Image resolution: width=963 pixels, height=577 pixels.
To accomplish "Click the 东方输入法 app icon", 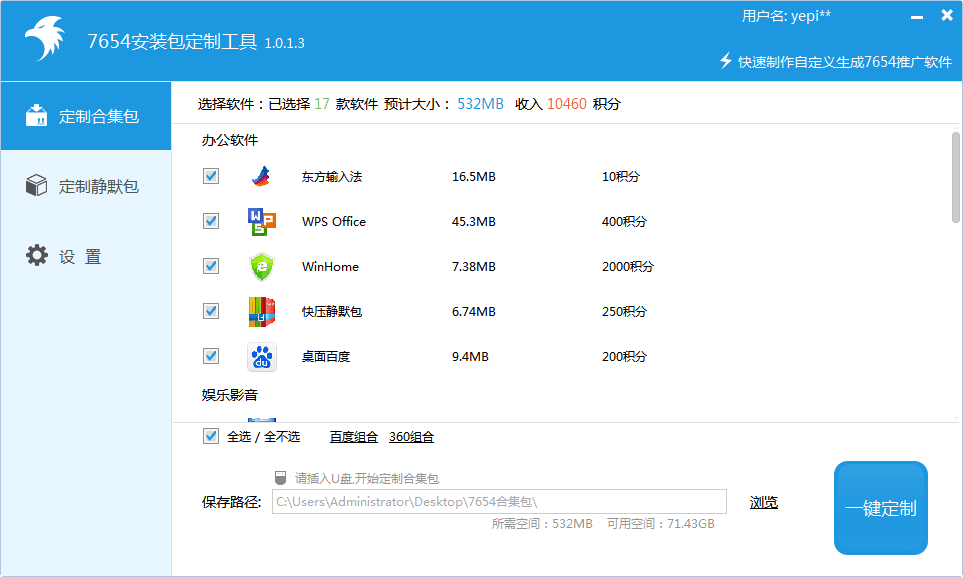I will tap(262, 176).
